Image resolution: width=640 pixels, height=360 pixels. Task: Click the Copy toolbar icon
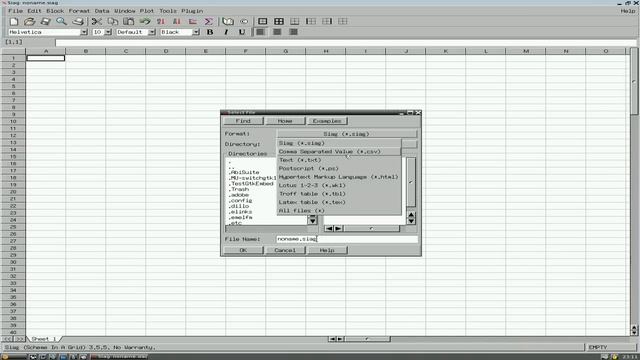click(x=113, y=21)
